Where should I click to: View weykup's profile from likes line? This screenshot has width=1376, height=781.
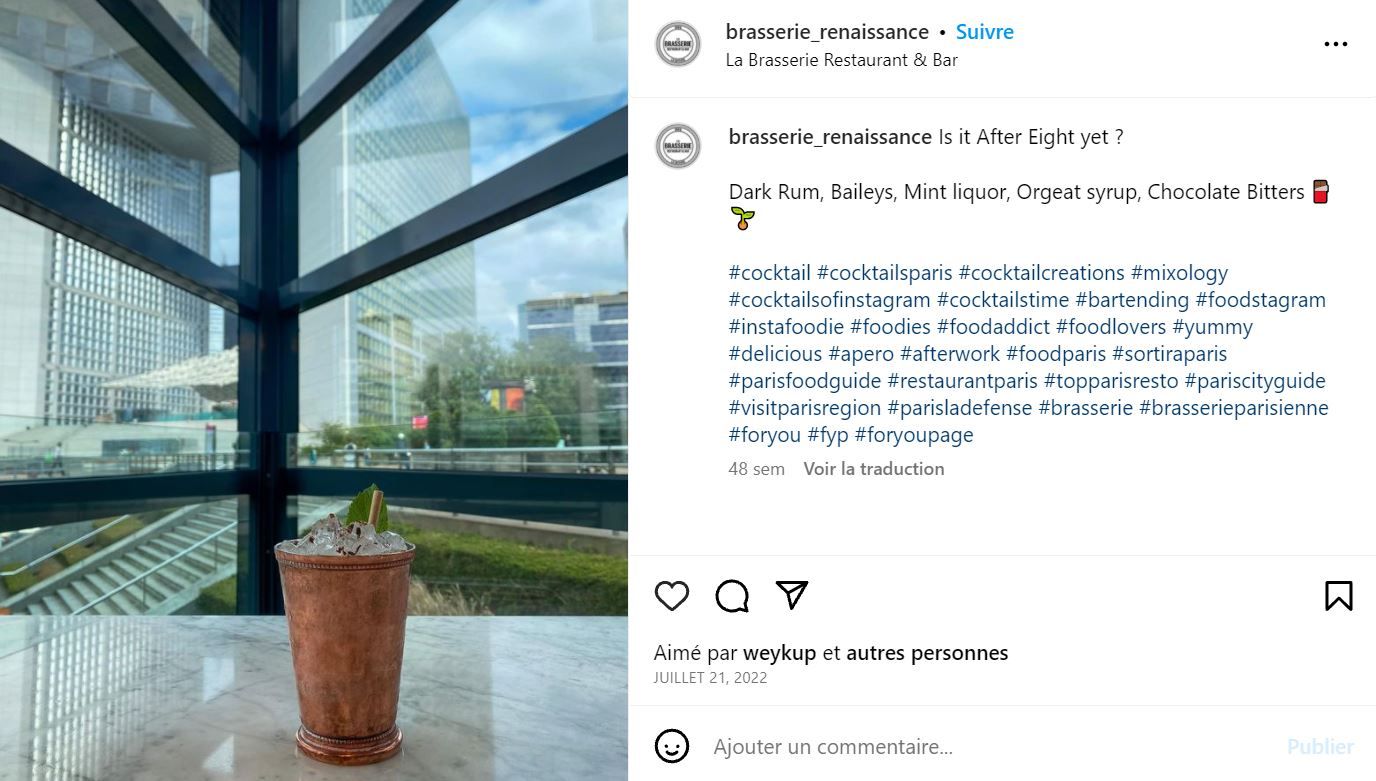(x=780, y=653)
